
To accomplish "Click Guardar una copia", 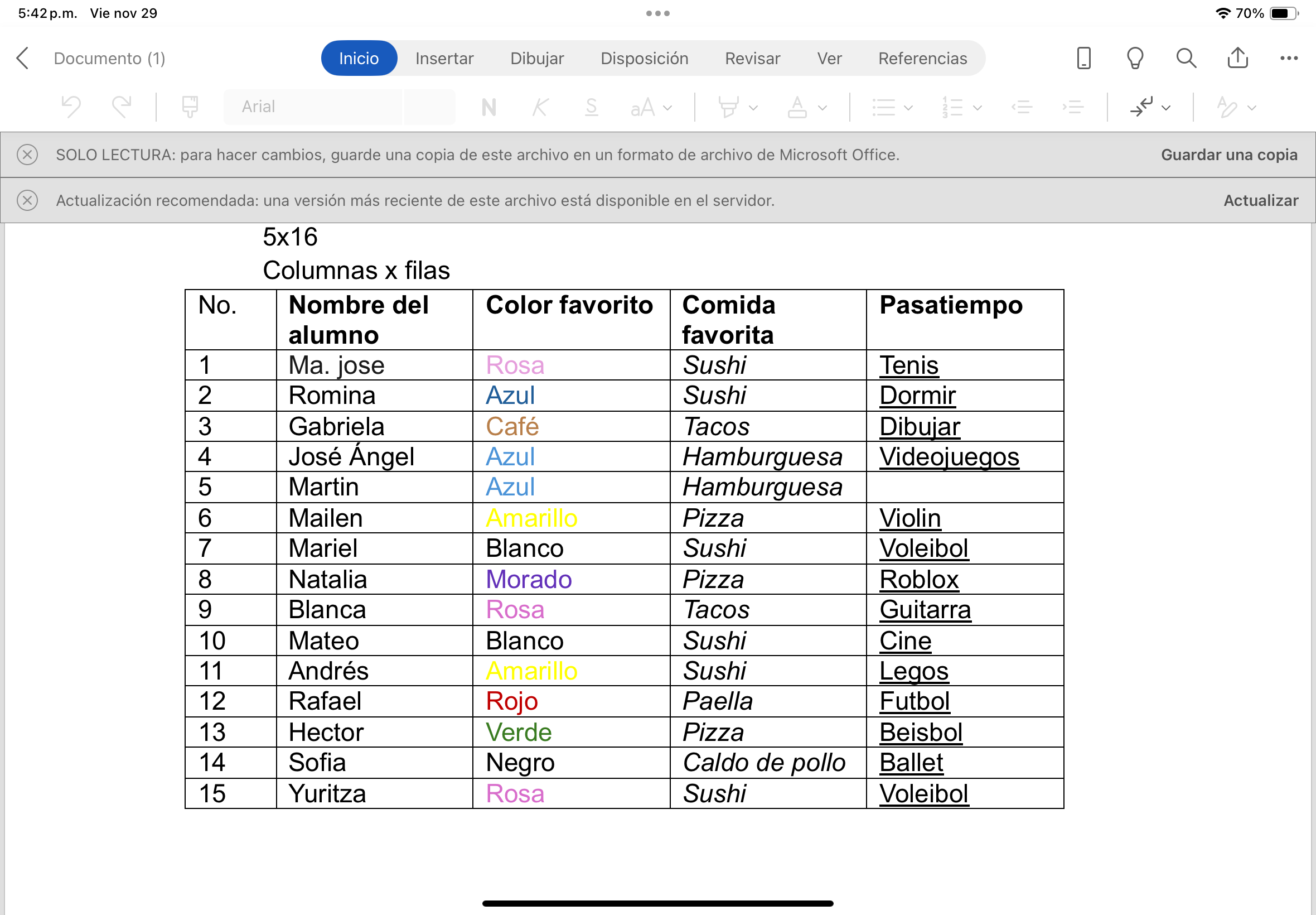I will (x=1228, y=155).
